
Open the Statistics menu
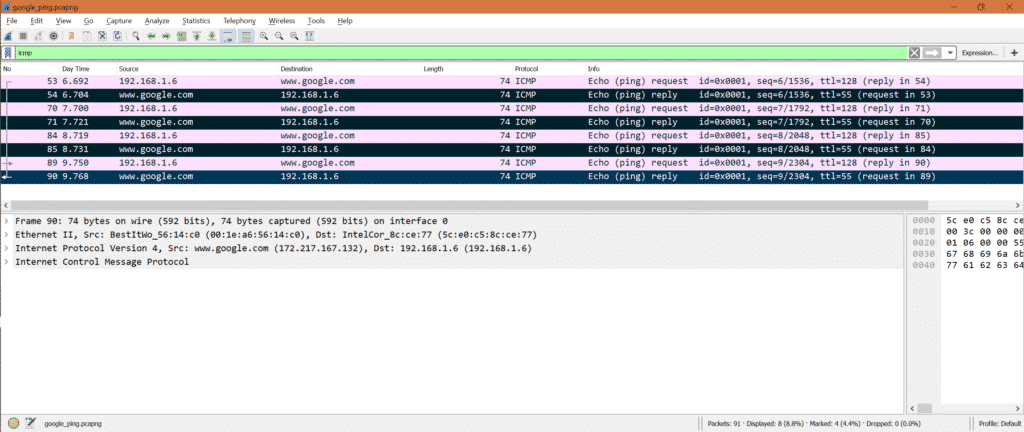196,20
